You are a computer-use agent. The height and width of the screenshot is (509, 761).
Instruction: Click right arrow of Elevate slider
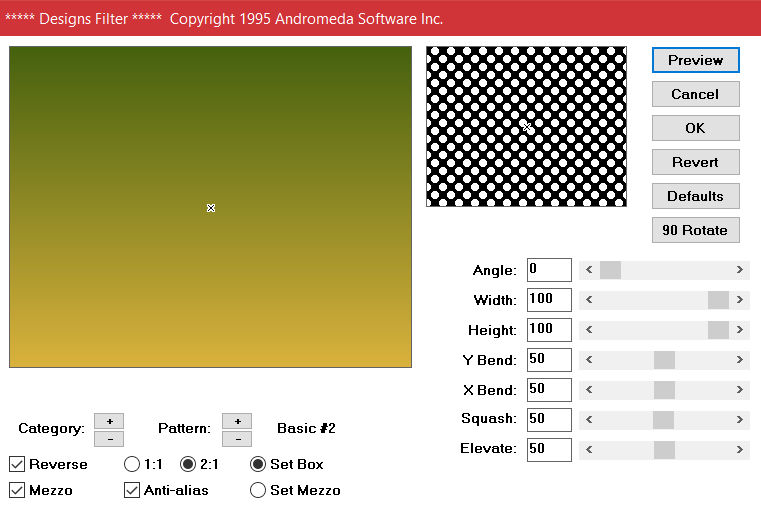tap(740, 450)
